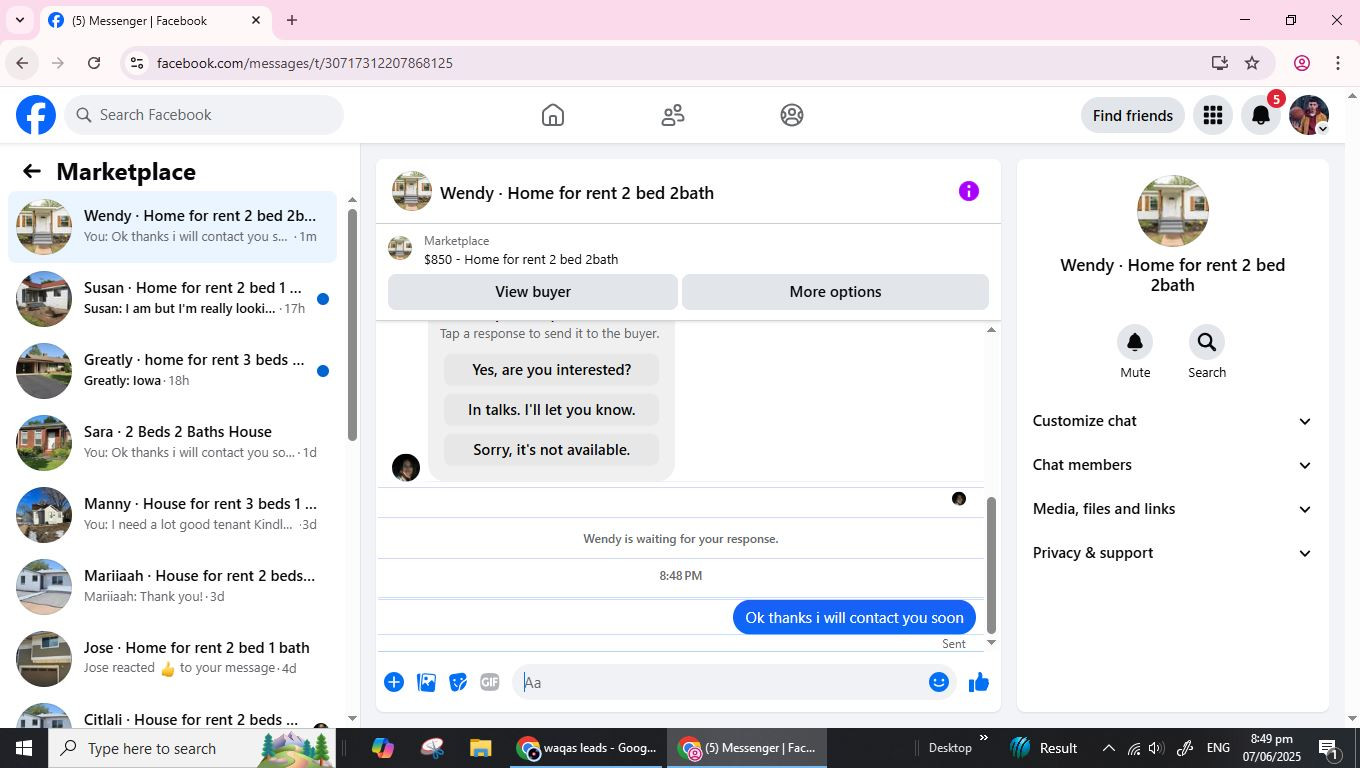1360x768 pixels.
Task: Open the Friends icon in top navigation
Action: point(673,115)
